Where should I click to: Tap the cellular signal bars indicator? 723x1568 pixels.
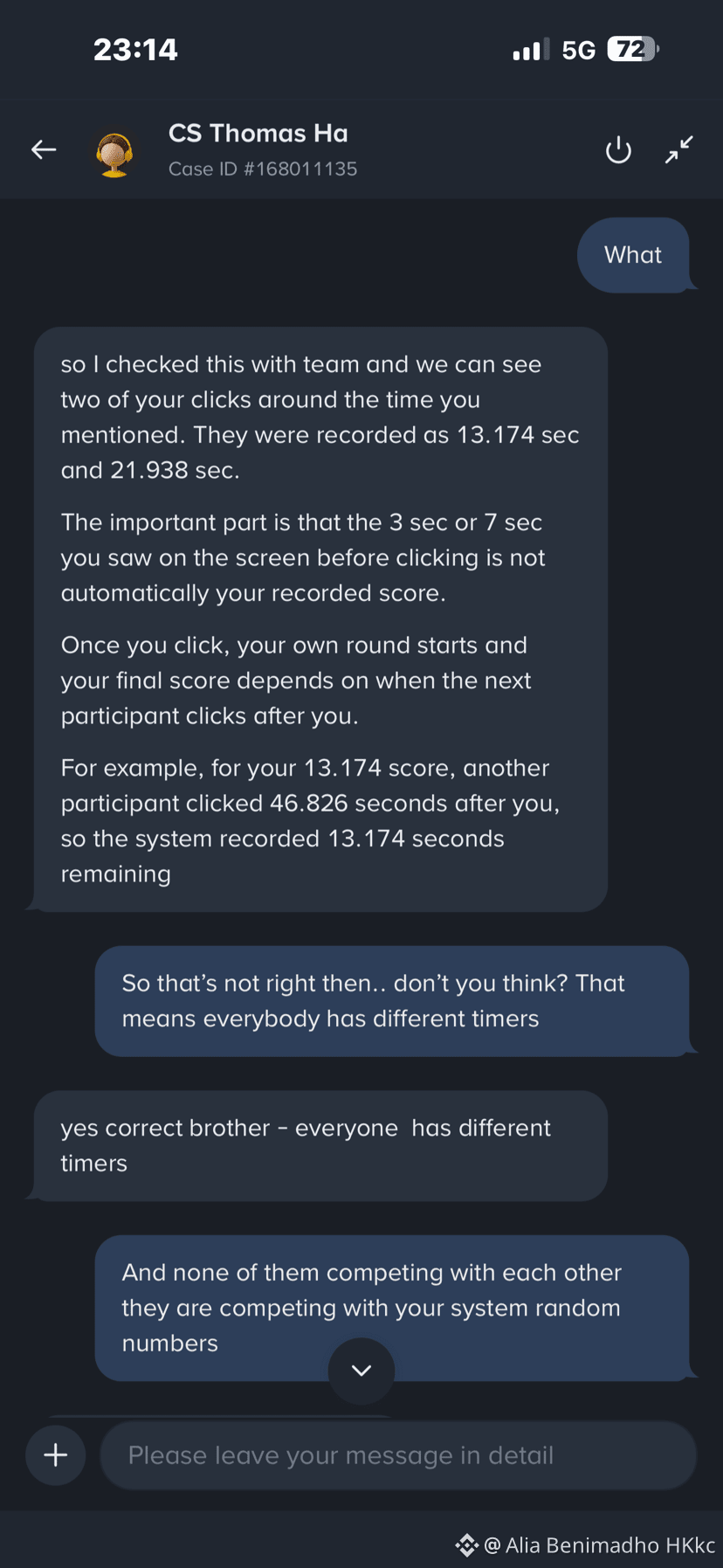[531, 50]
